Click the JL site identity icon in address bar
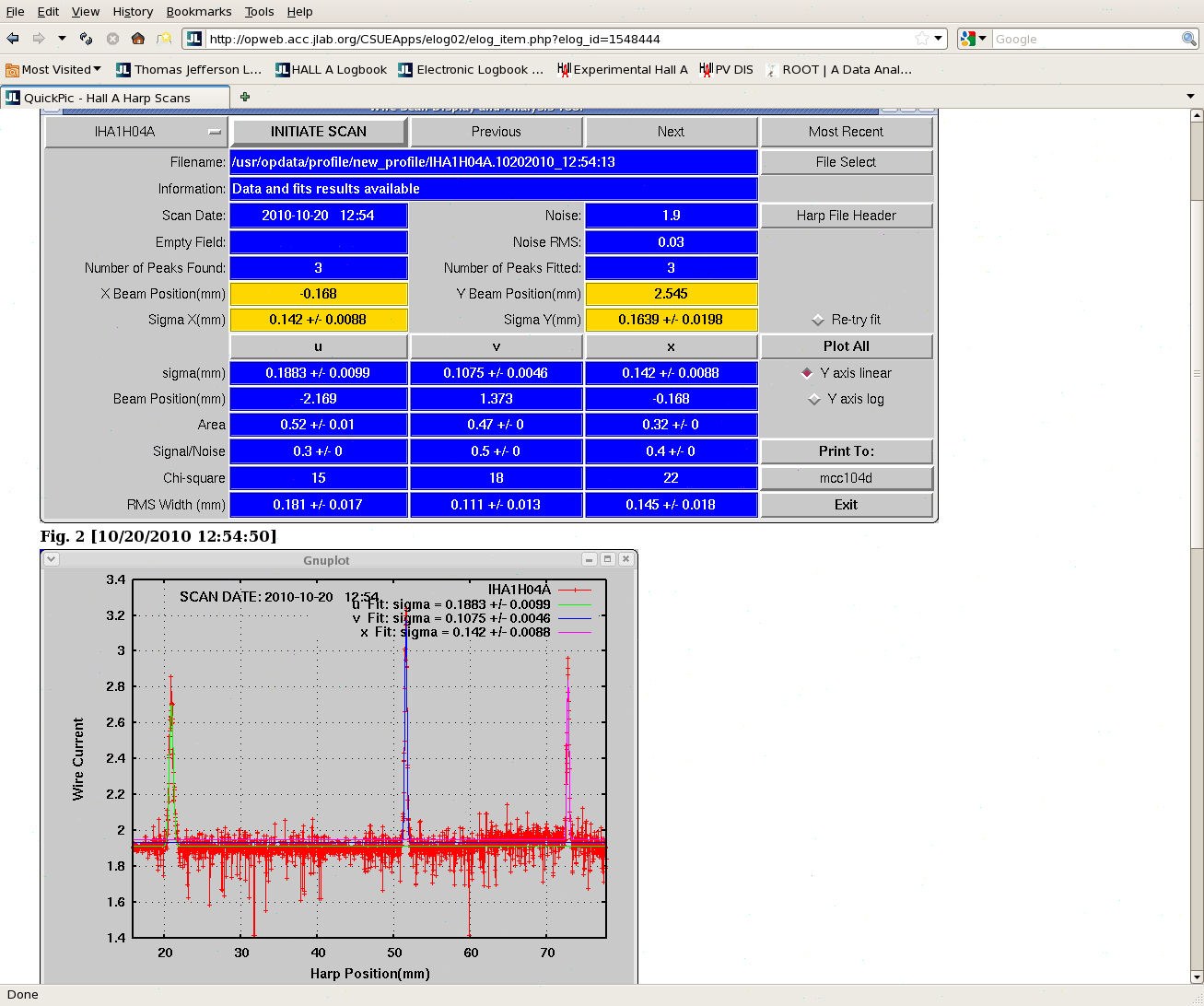The image size is (1204, 1006). click(194, 39)
